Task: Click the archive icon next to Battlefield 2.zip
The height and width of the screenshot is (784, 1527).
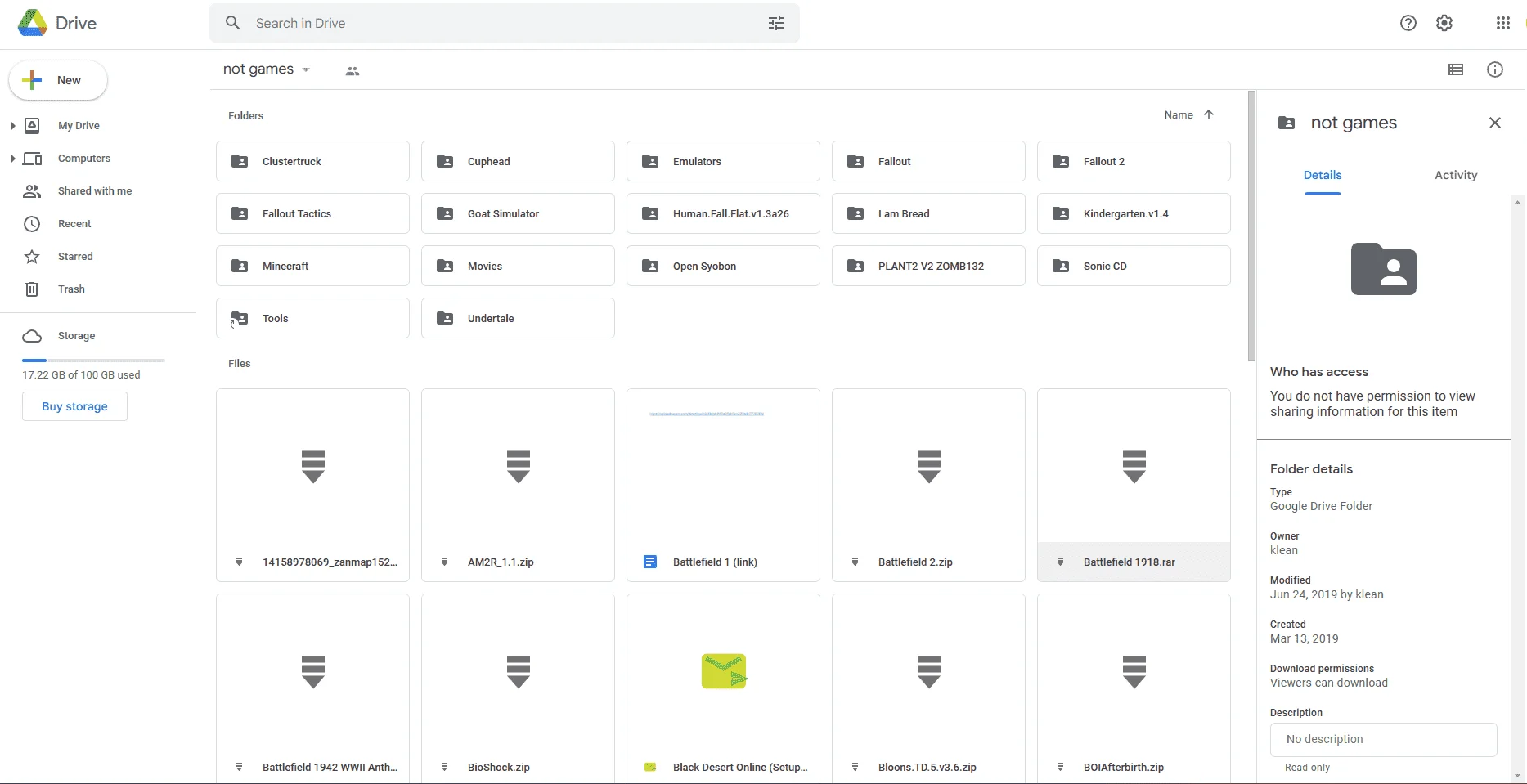Action: (855, 562)
